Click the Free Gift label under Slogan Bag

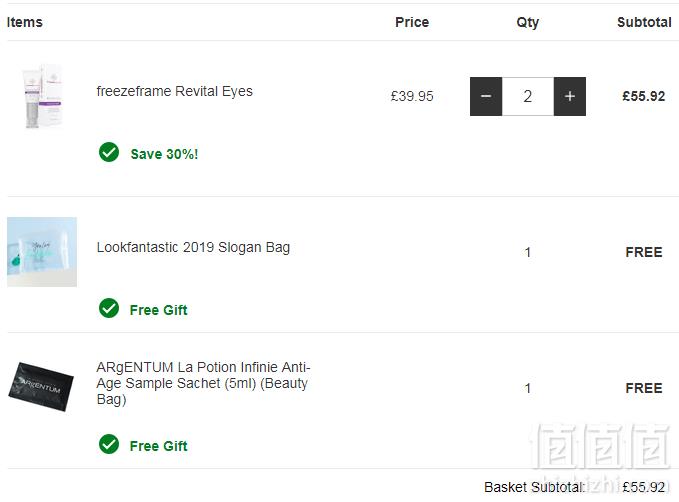[x=158, y=310]
